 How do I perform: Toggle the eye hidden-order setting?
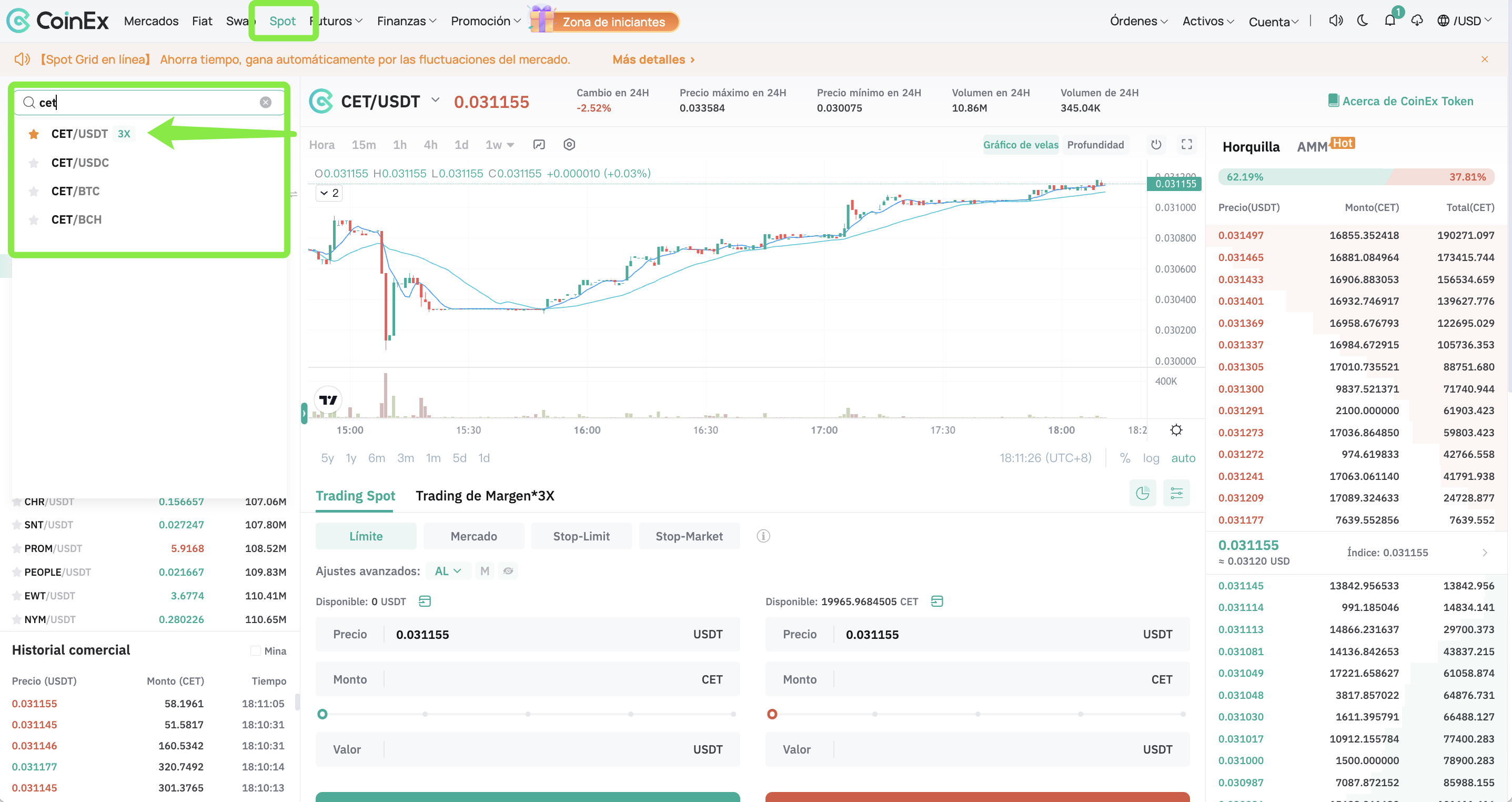508,570
